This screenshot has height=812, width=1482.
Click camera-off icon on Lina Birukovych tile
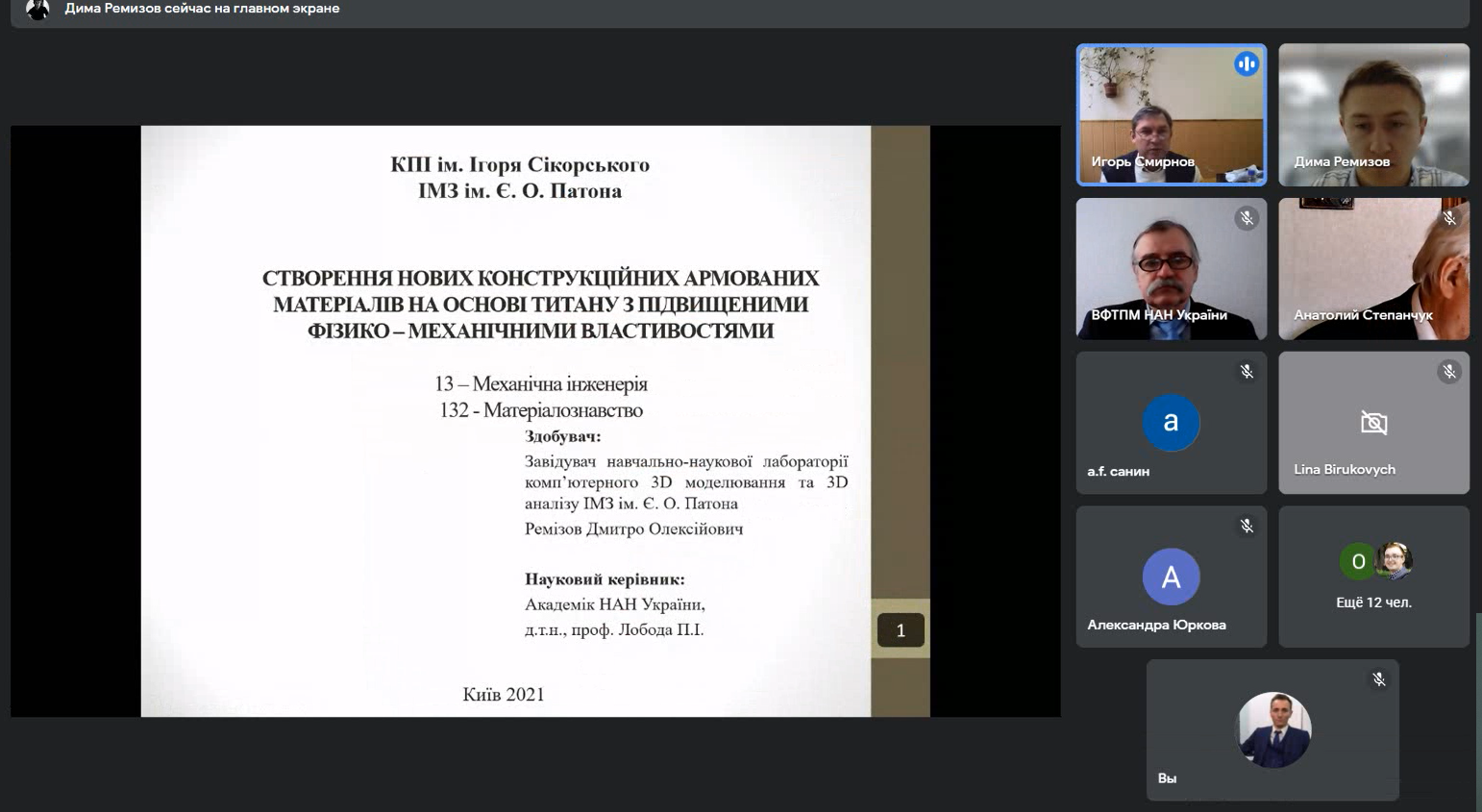coord(1373,423)
